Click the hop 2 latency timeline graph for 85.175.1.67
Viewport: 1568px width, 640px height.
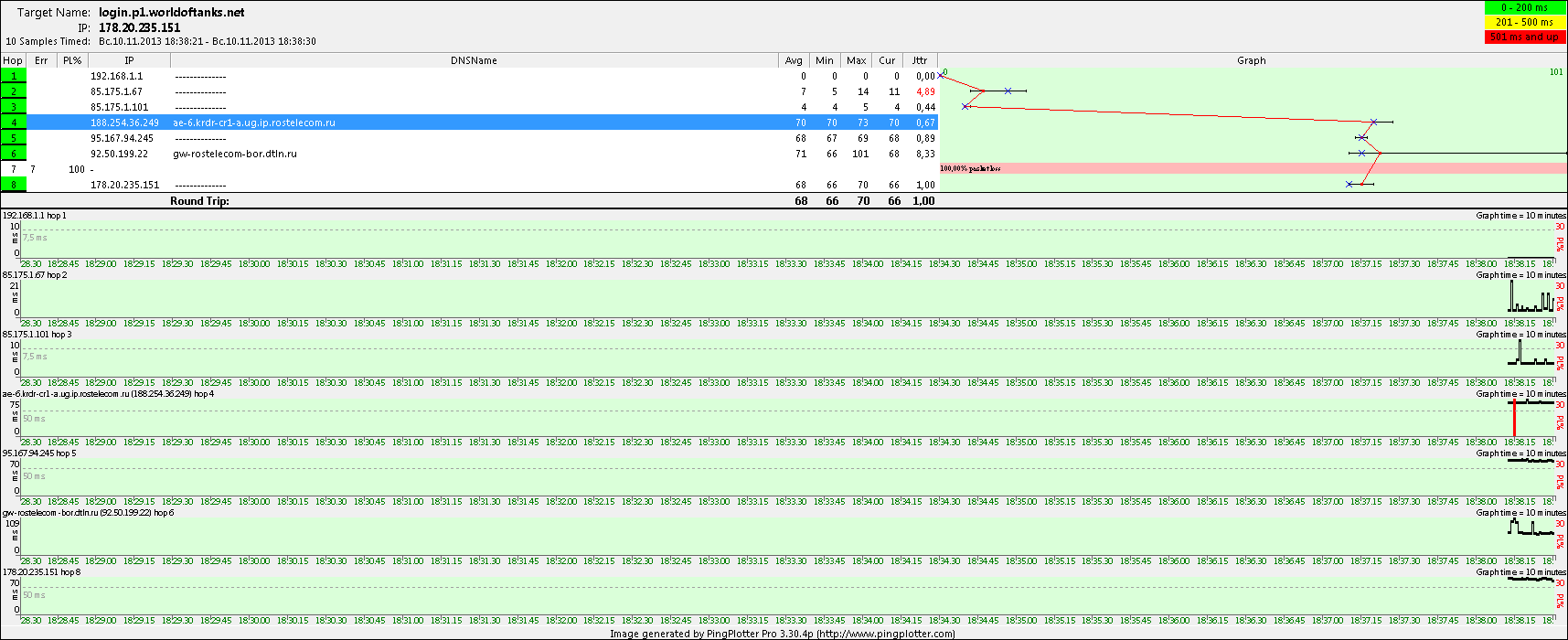tap(786, 297)
